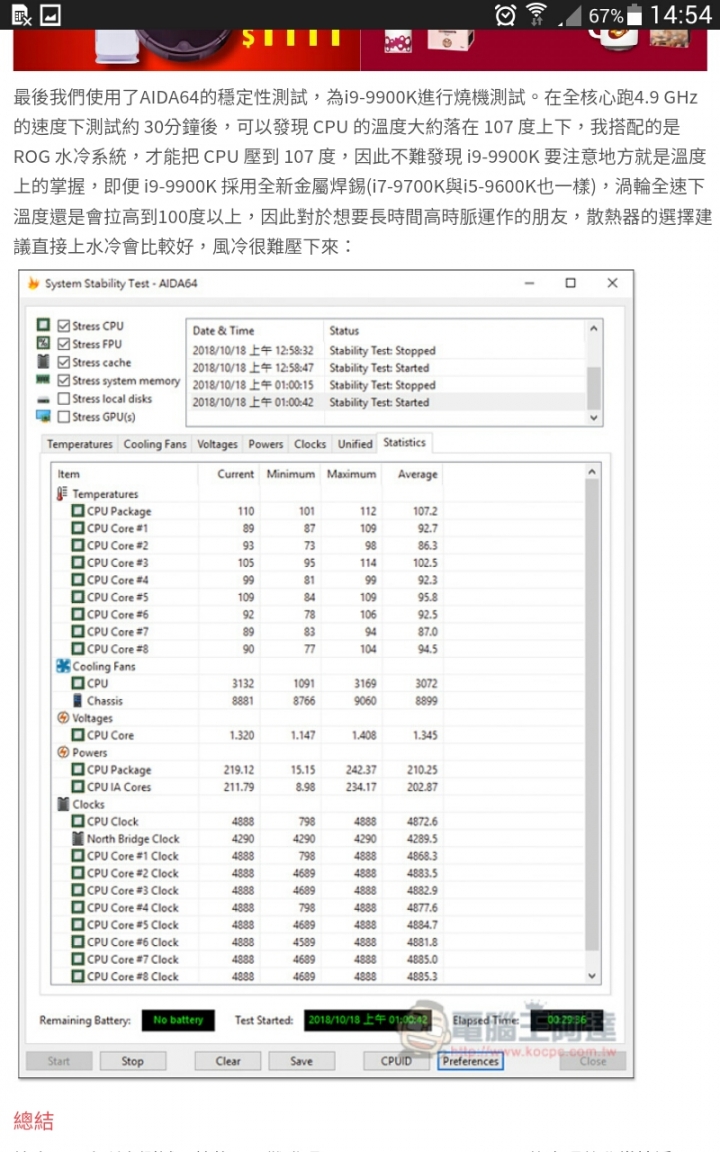Click the AIDA64 flame title icon
The image size is (720, 1152).
coord(33,283)
